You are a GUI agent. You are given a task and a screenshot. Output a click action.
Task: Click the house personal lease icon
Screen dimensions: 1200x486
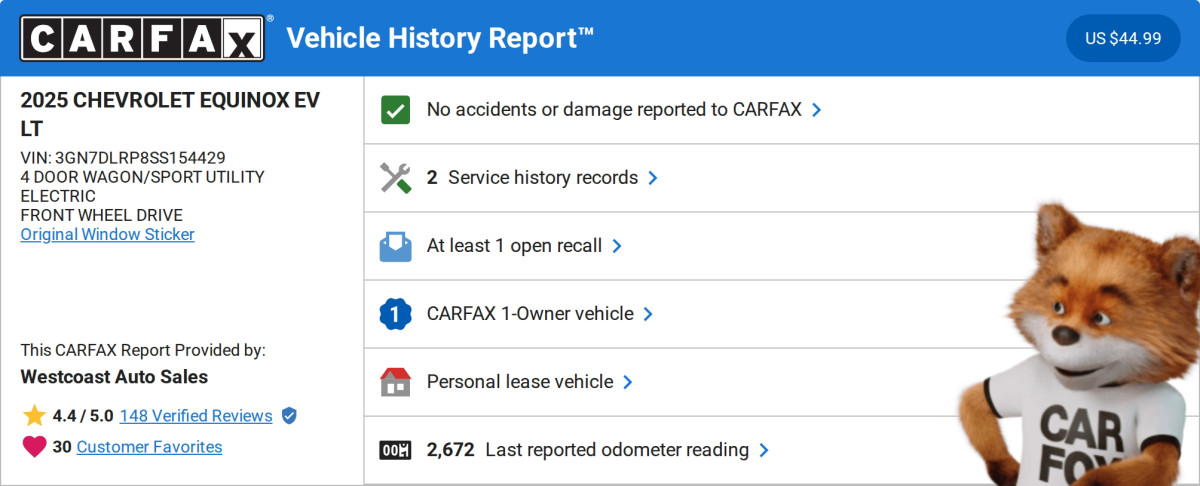(x=396, y=382)
